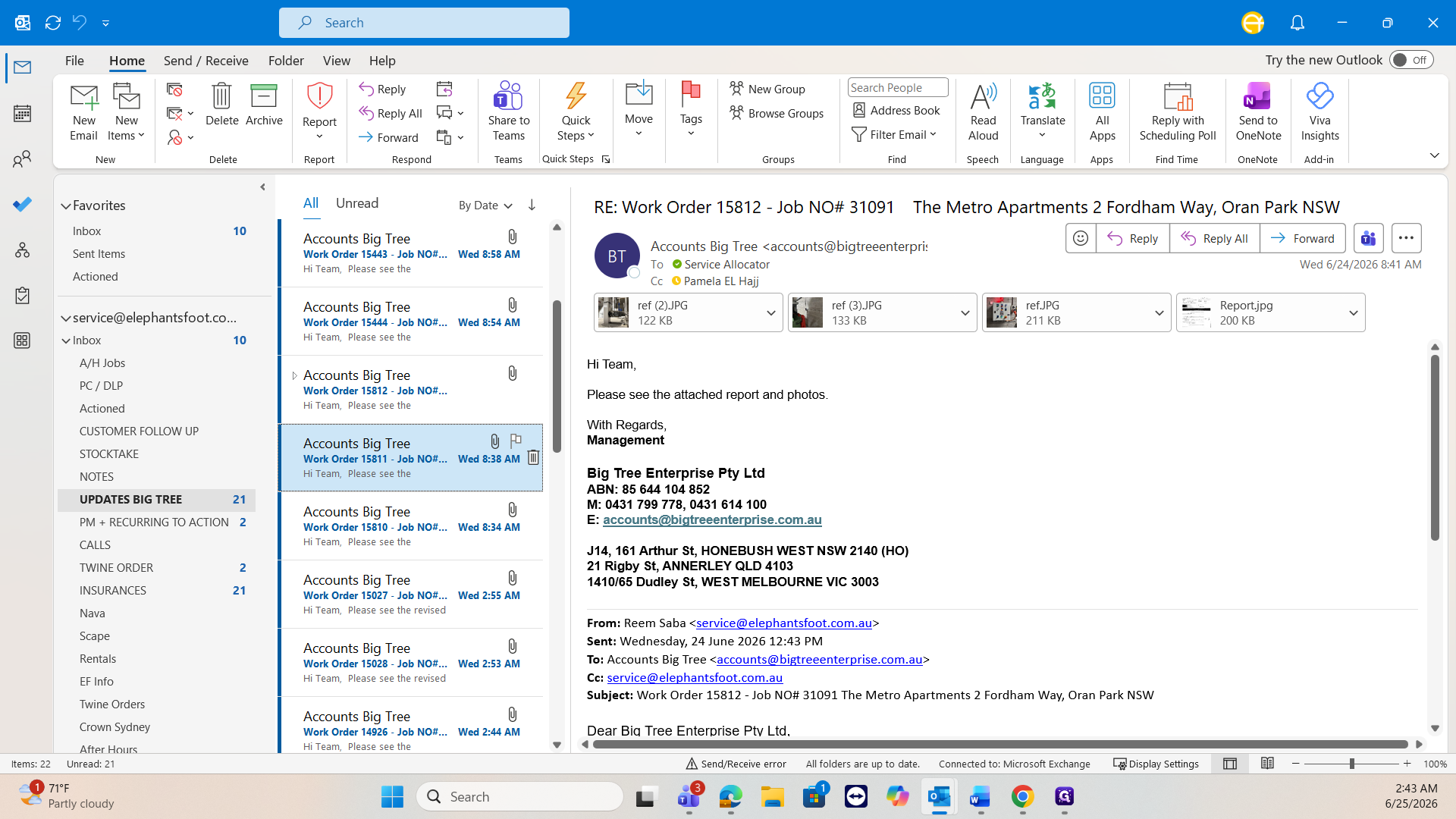
Task: Archive the selected message
Action: coord(264,96)
